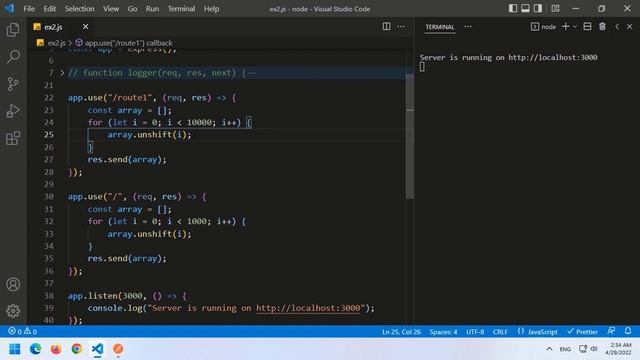Change file encoding UTF-8

click(475, 332)
